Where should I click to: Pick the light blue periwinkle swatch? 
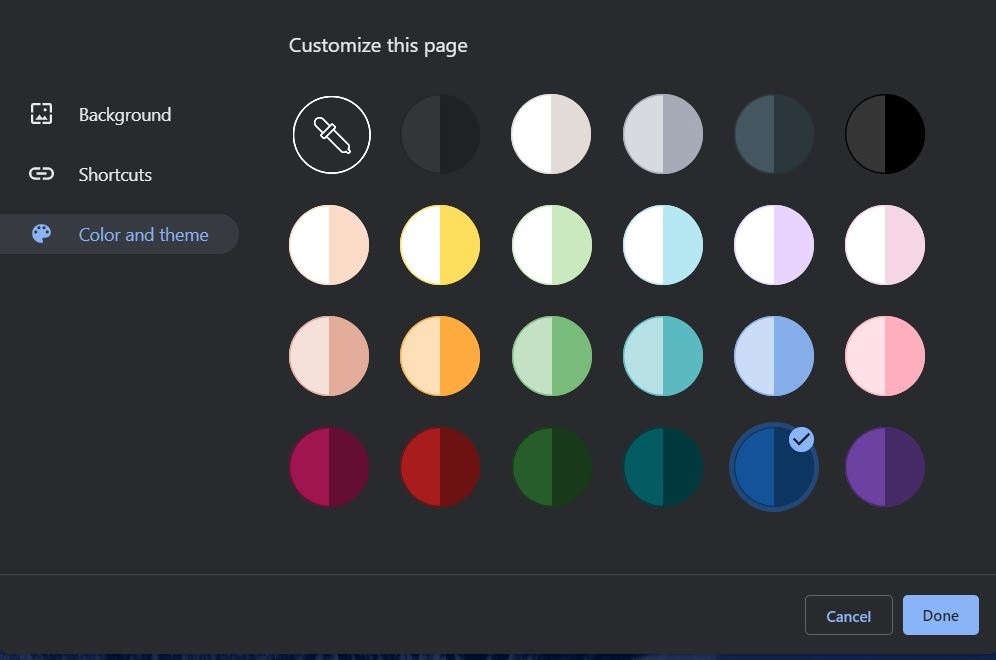(774, 356)
